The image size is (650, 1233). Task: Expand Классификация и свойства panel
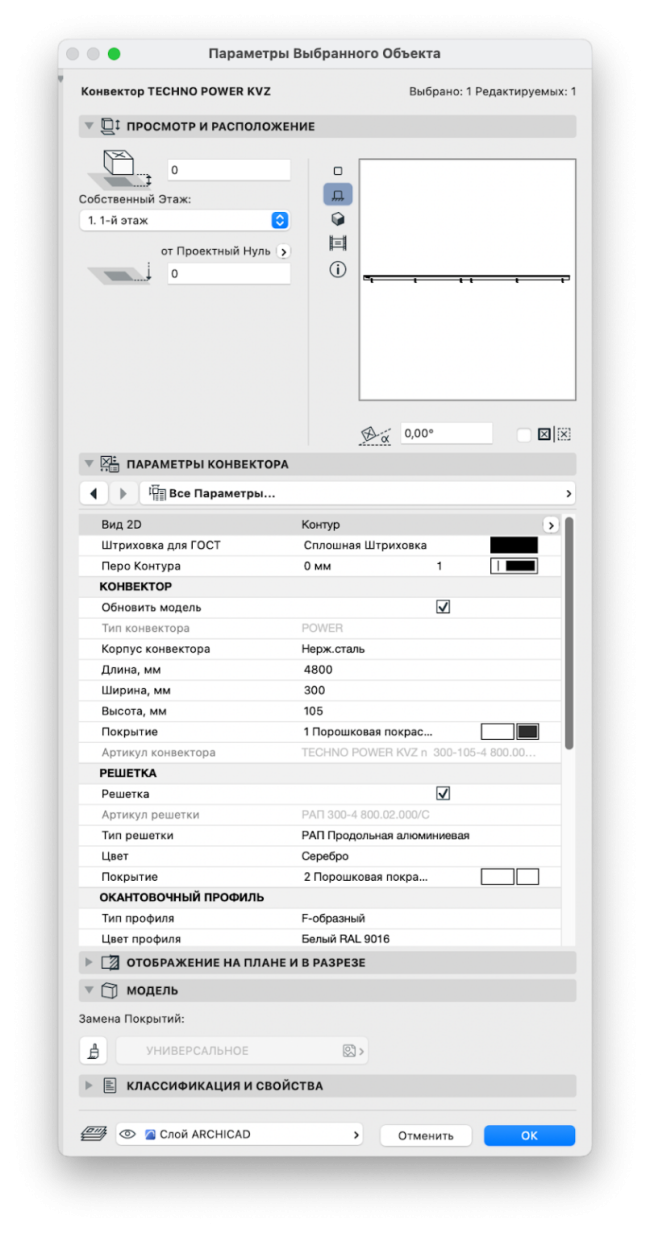[89, 1086]
